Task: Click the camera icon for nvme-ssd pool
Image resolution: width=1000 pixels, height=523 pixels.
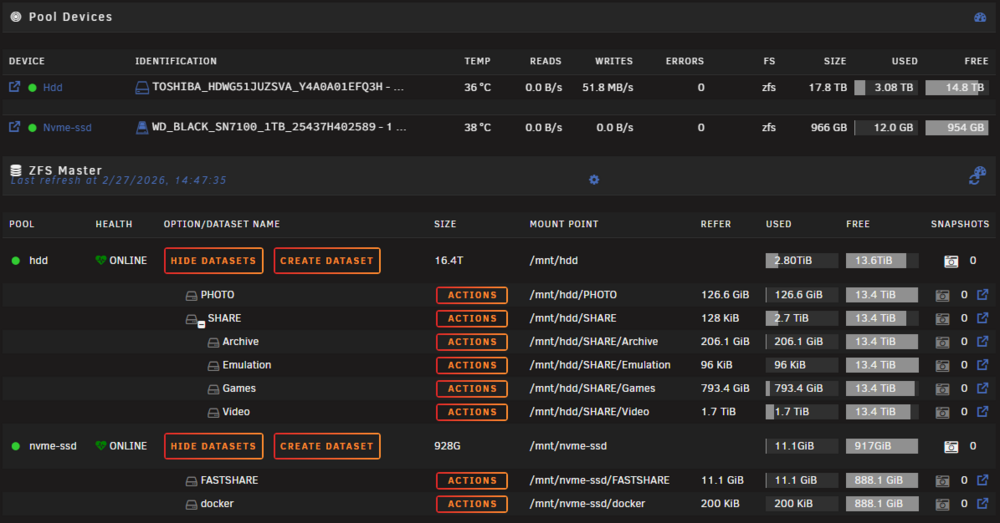Action: pyautogui.click(x=951, y=446)
